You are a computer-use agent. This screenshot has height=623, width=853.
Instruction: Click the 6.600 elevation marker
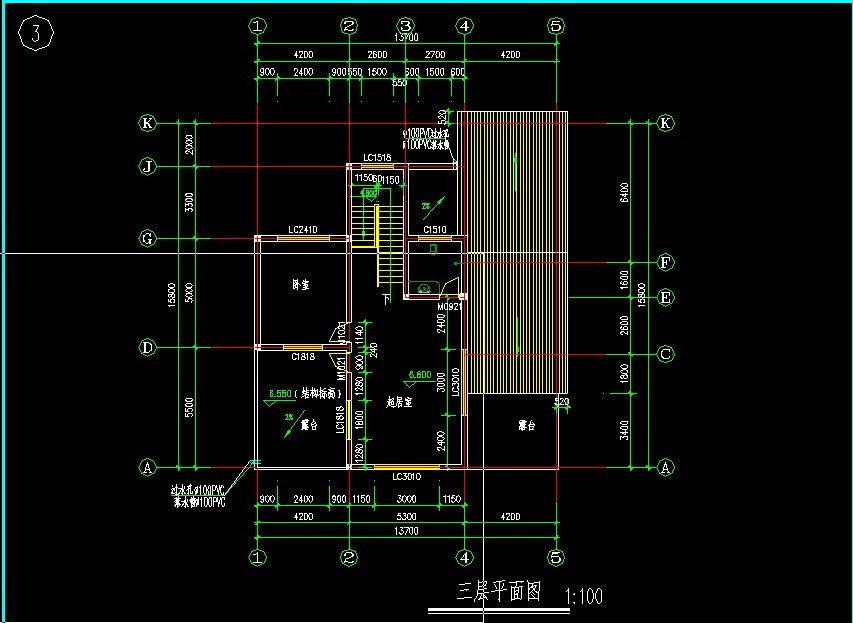419,375
